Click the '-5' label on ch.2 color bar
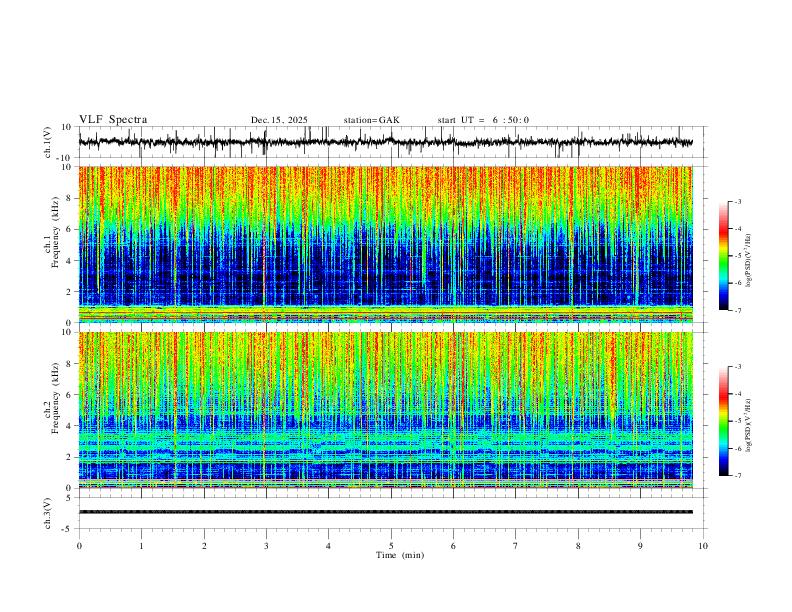The width and height of the screenshot is (792, 612). 738,421
